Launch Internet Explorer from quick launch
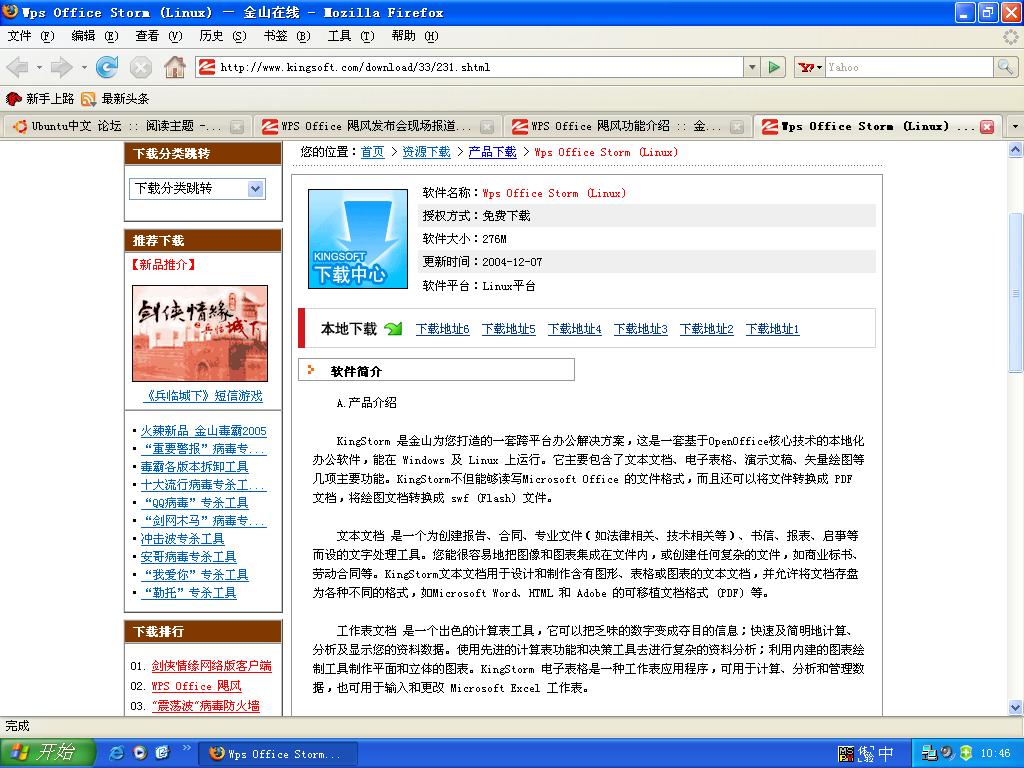This screenshot has width=1024, height=768. 117,753
